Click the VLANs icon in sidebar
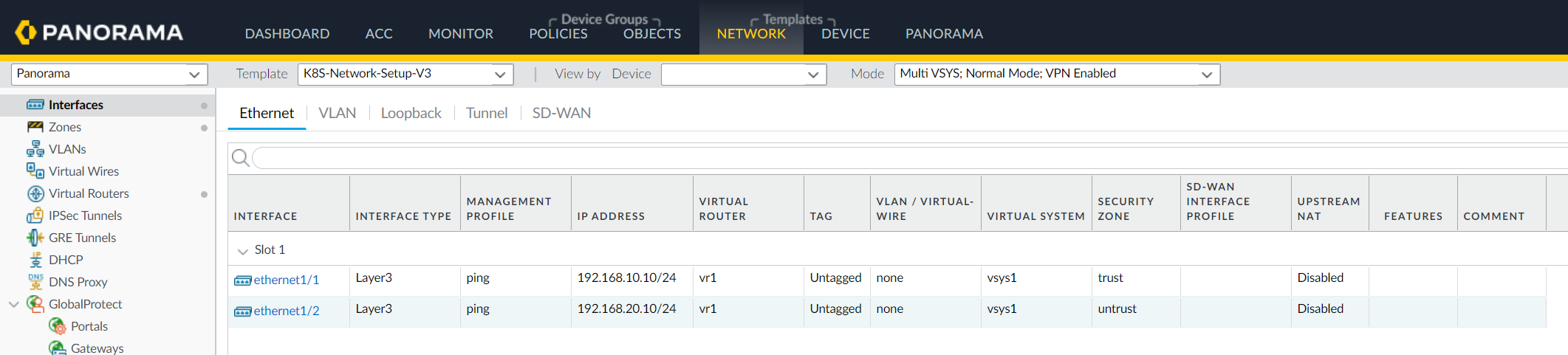 click(x=35, y=149)
